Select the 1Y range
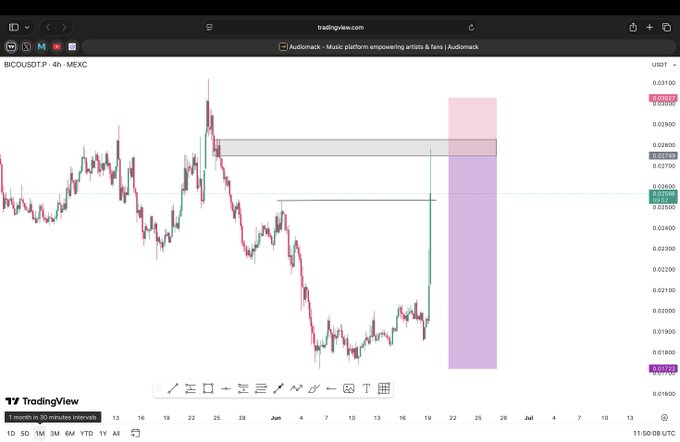Screen dimensions: 680x442 103,433
